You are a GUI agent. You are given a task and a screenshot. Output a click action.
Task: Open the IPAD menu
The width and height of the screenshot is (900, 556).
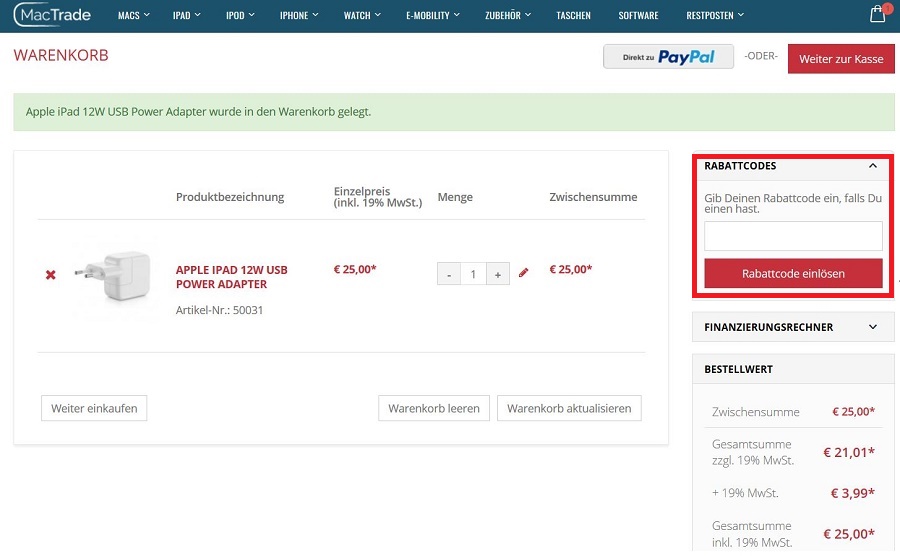(187, 15)
